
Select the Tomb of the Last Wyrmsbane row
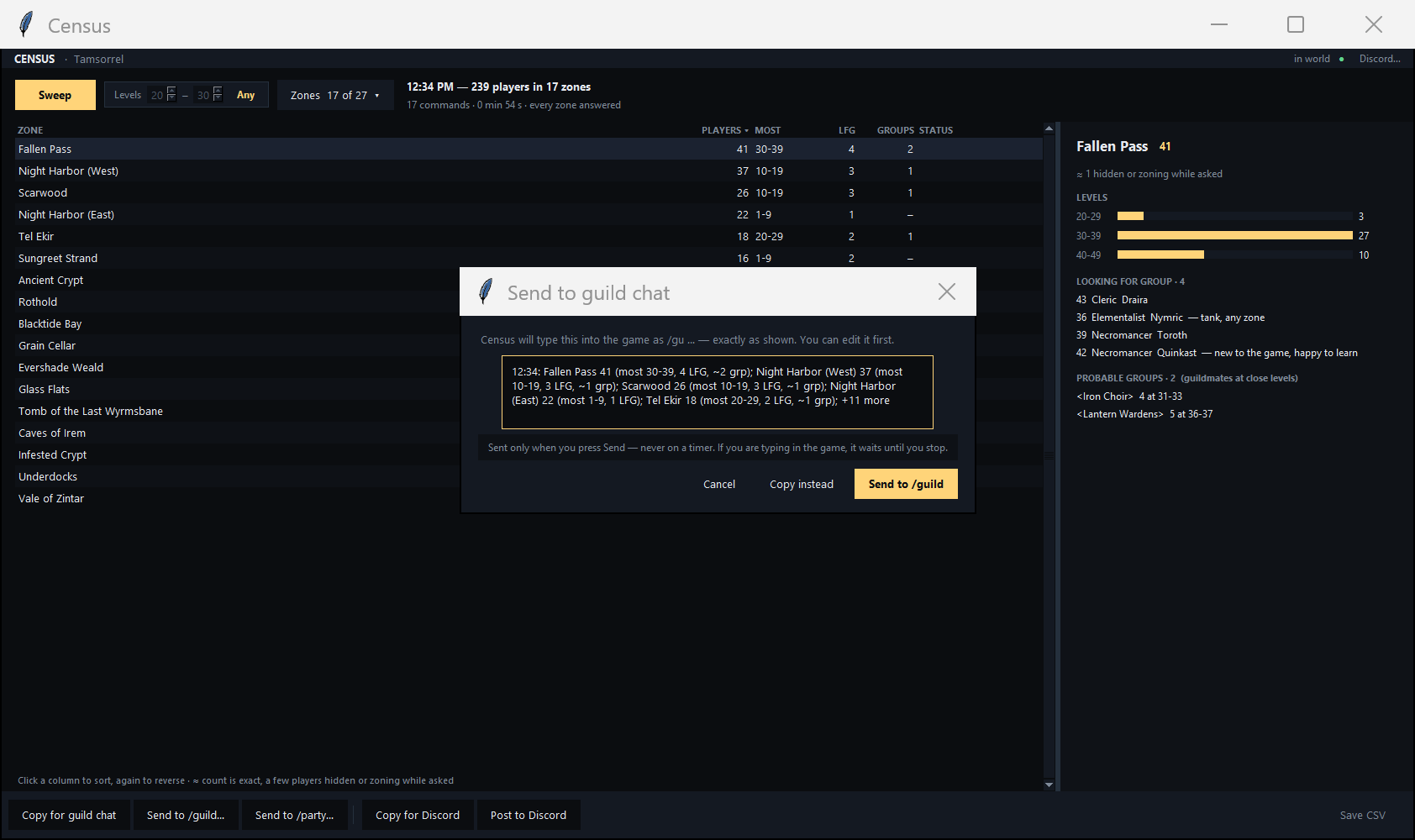[x=237, y=411]
